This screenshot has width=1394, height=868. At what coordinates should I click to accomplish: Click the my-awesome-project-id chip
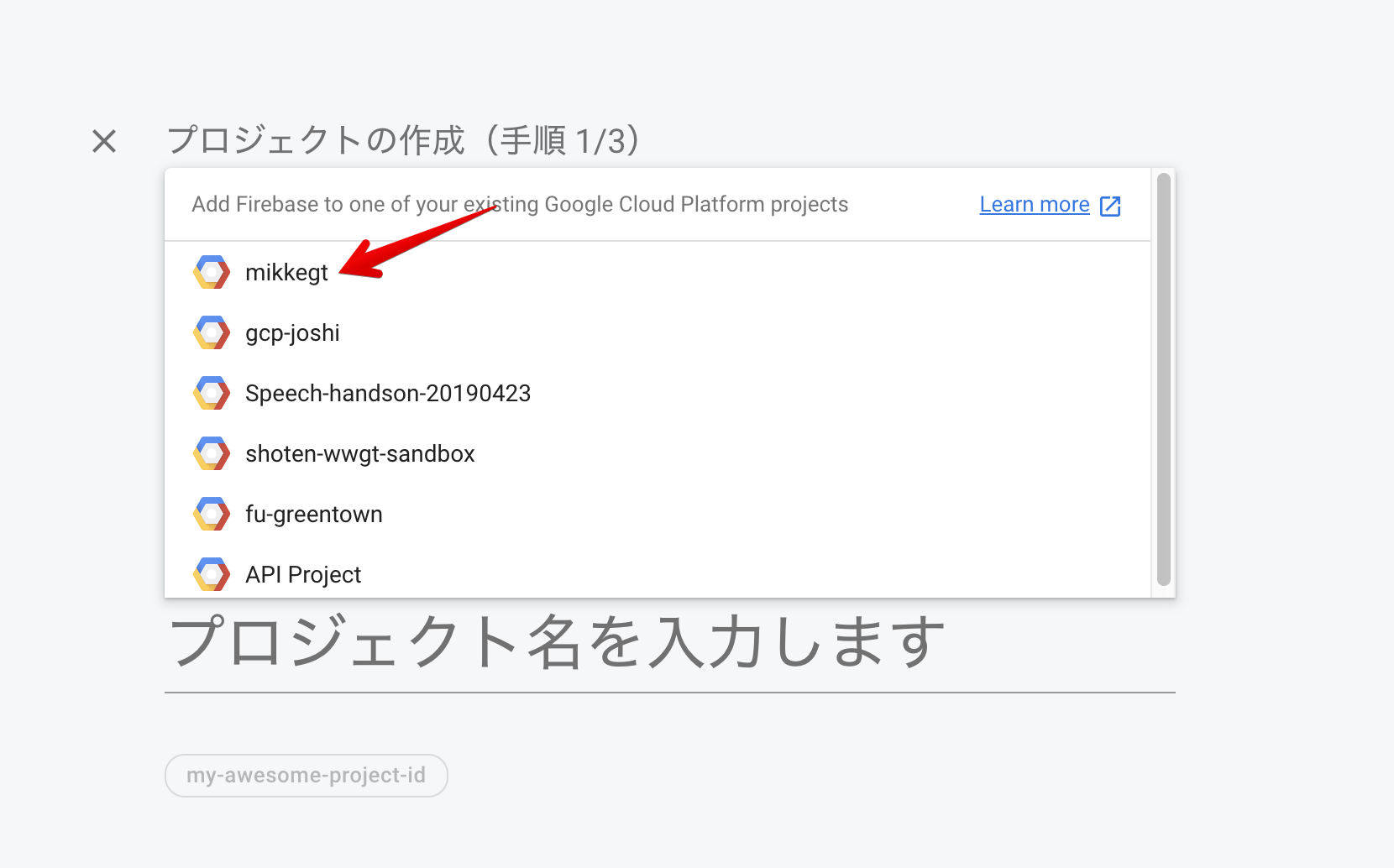click(307, 776)
